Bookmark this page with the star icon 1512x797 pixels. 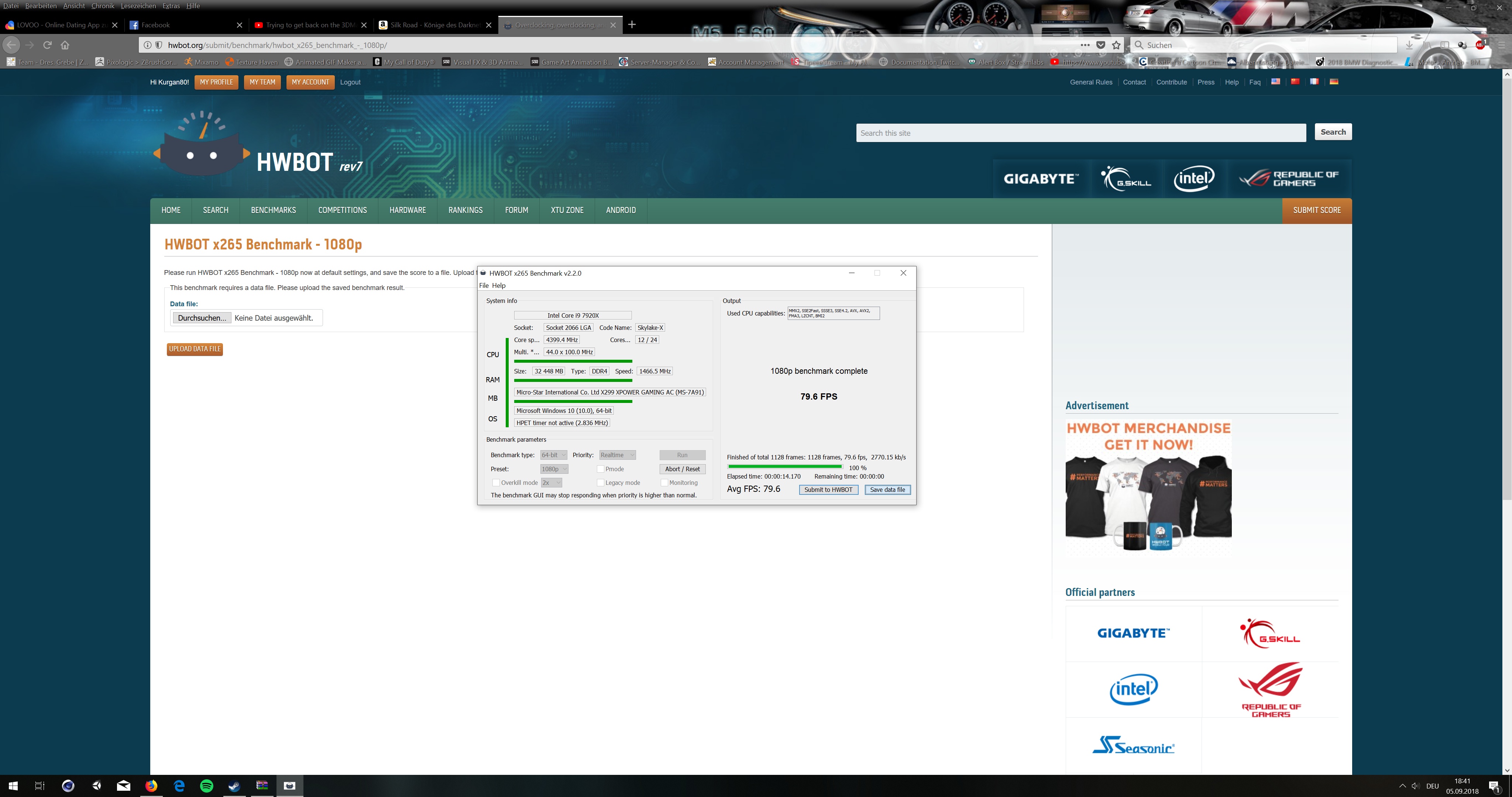(1116, 45)
